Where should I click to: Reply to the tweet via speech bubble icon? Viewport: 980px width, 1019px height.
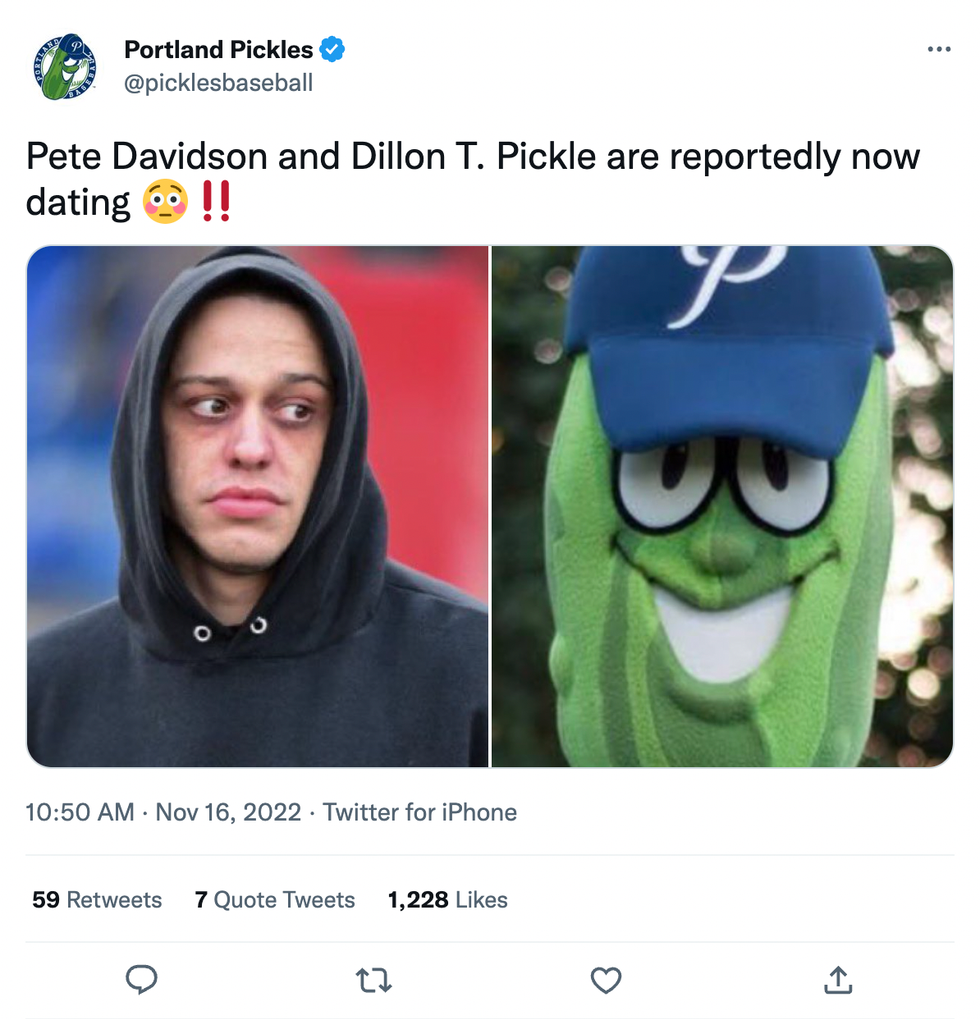point(142,979)
